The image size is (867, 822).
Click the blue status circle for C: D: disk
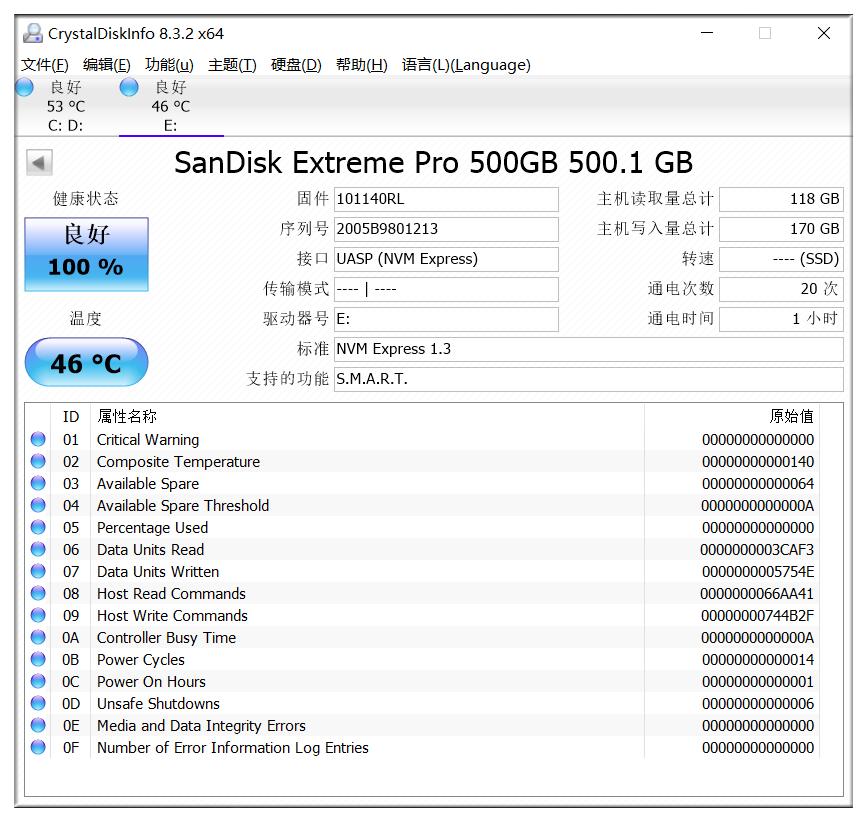pyautogui.click(x=24, y=87)
